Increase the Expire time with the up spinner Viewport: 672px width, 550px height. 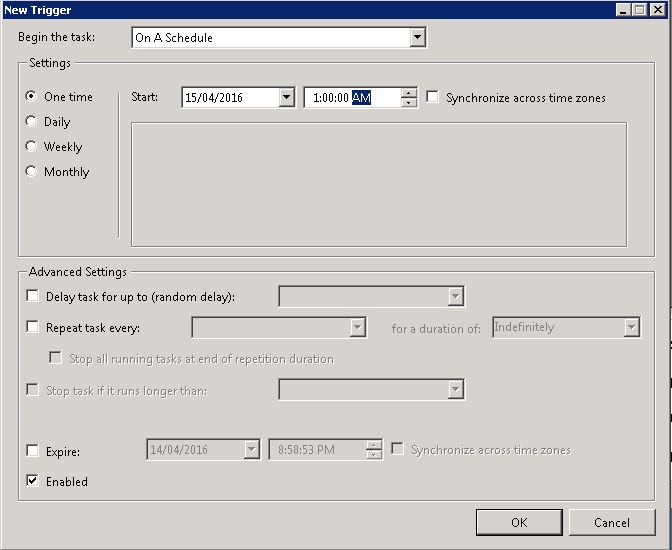tap(374, 445)
